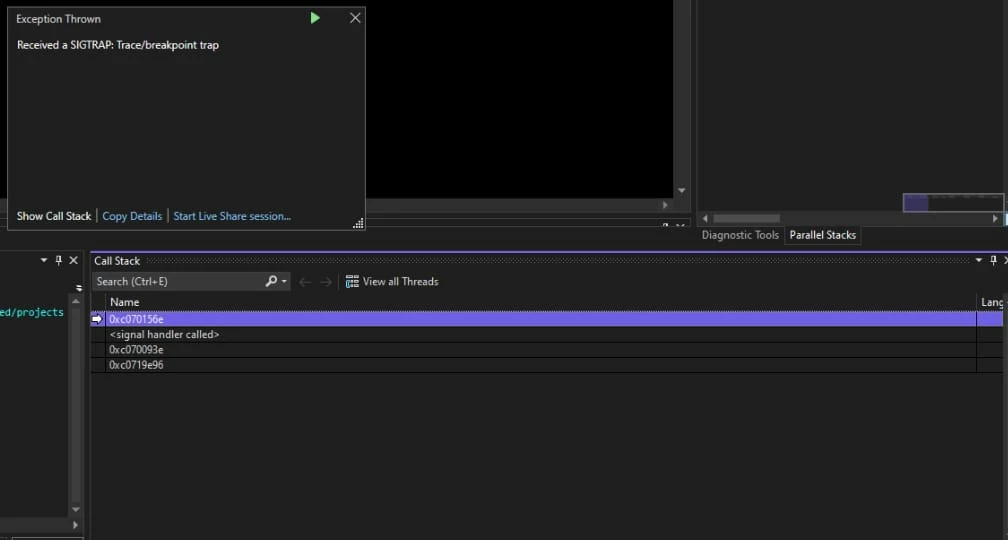
Task: Click editor horizontal scroll-right arrow
Action: [x=665, y=205]
